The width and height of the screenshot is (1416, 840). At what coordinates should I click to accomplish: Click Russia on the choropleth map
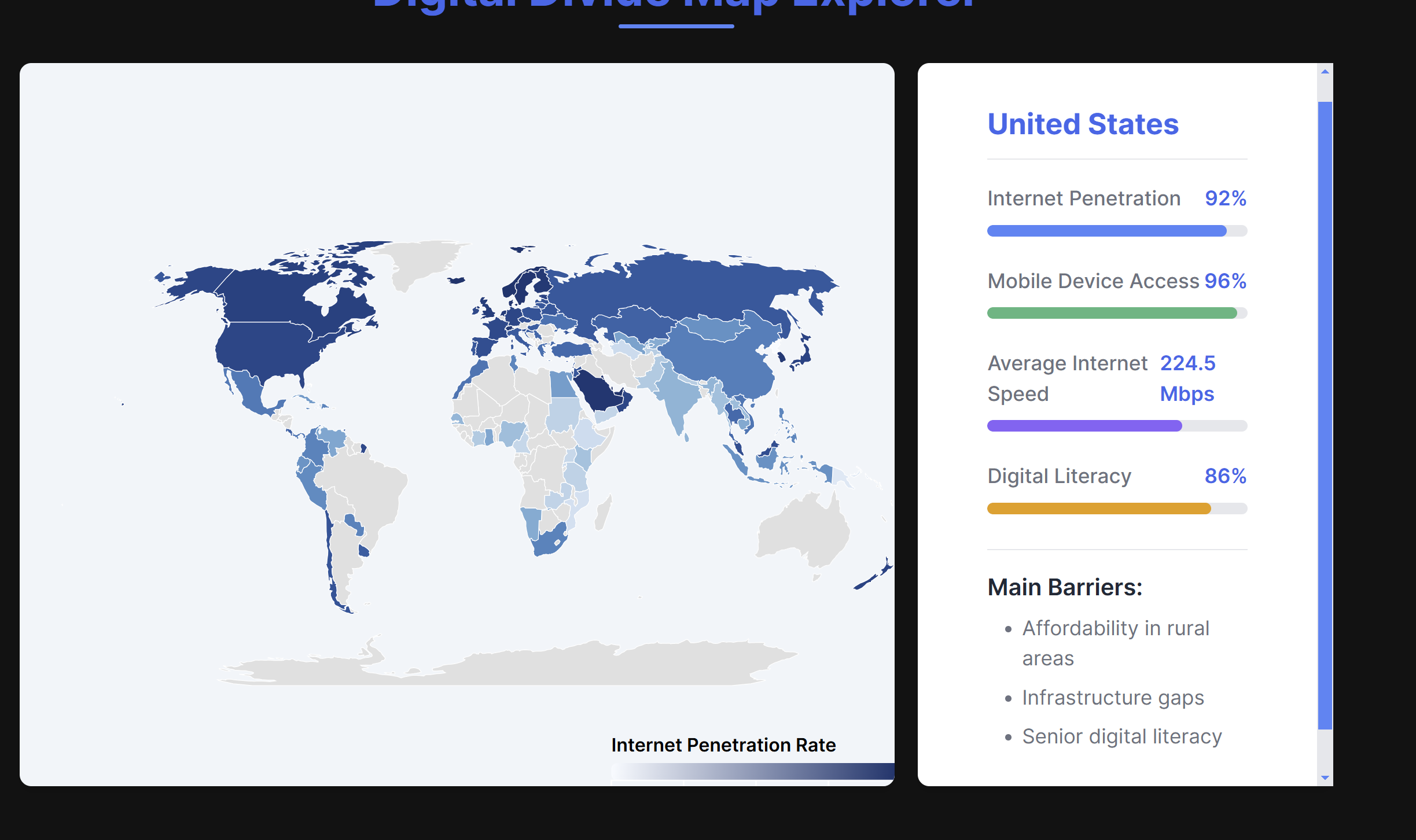click(694, 286)
